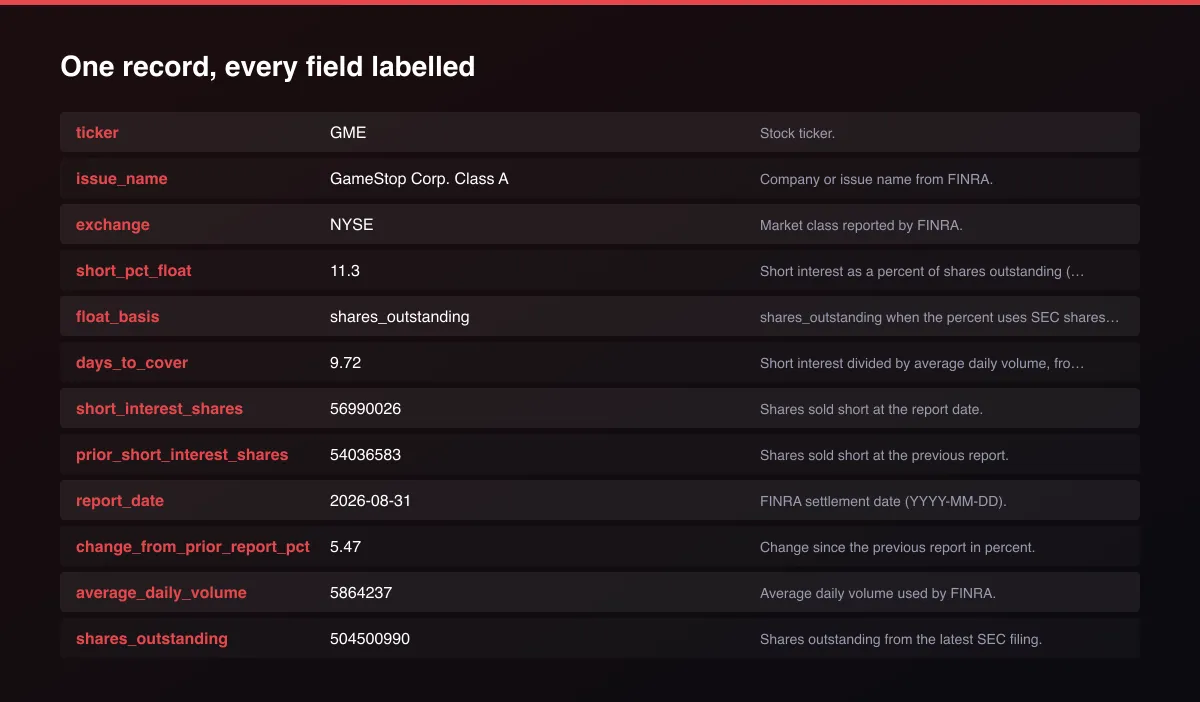Click the value "5864237"
Image resolution: width=1200 pixels, height=702 pixels.
click(361, 593)
